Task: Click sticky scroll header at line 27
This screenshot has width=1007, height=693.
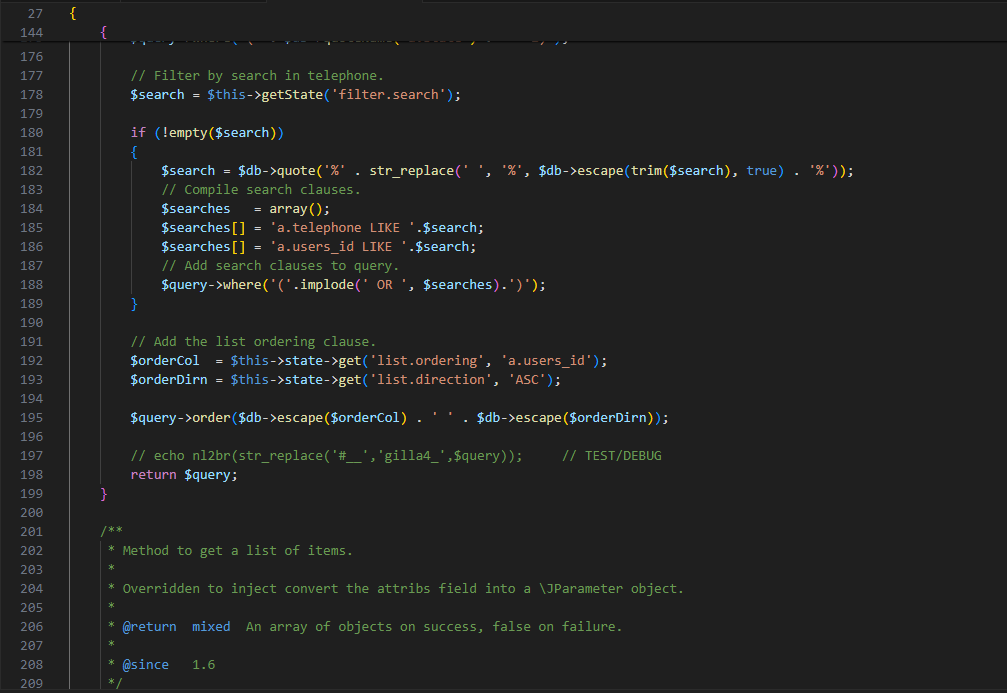Action: (x=72, y=13)
